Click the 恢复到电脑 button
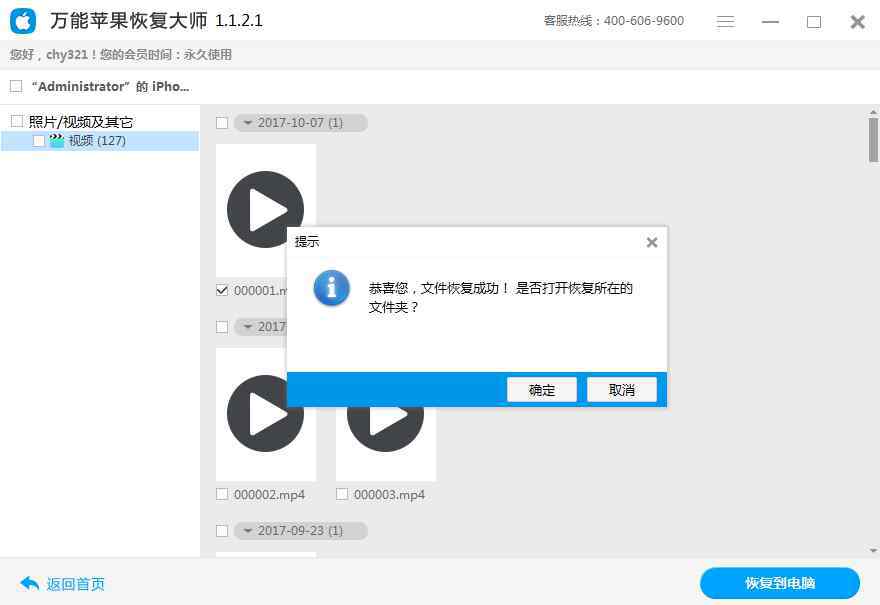The height and width of the screenshot is (605, 880). click(780, 583)
